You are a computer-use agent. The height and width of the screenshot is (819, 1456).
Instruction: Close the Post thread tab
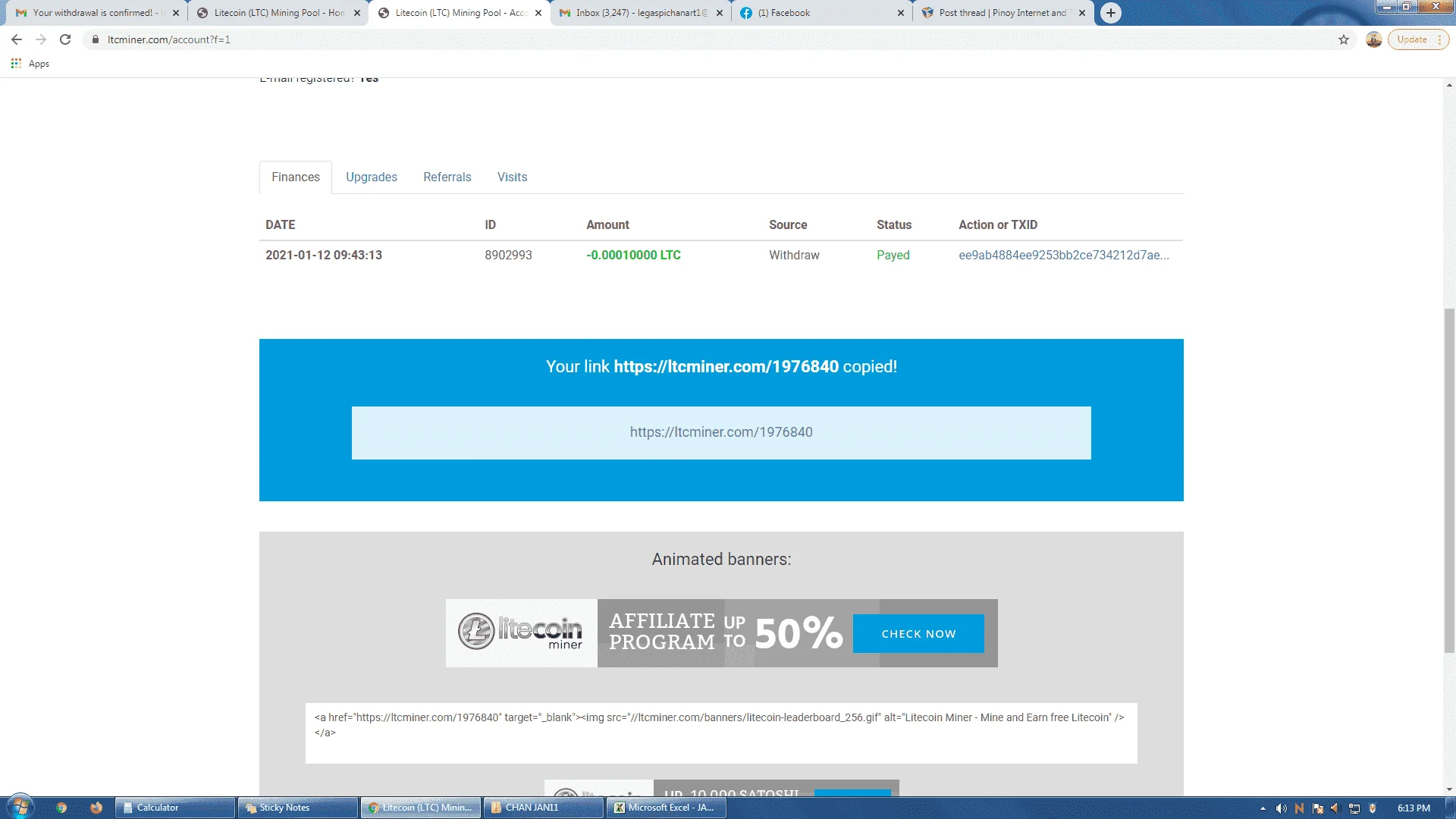tap(1082, 13)
